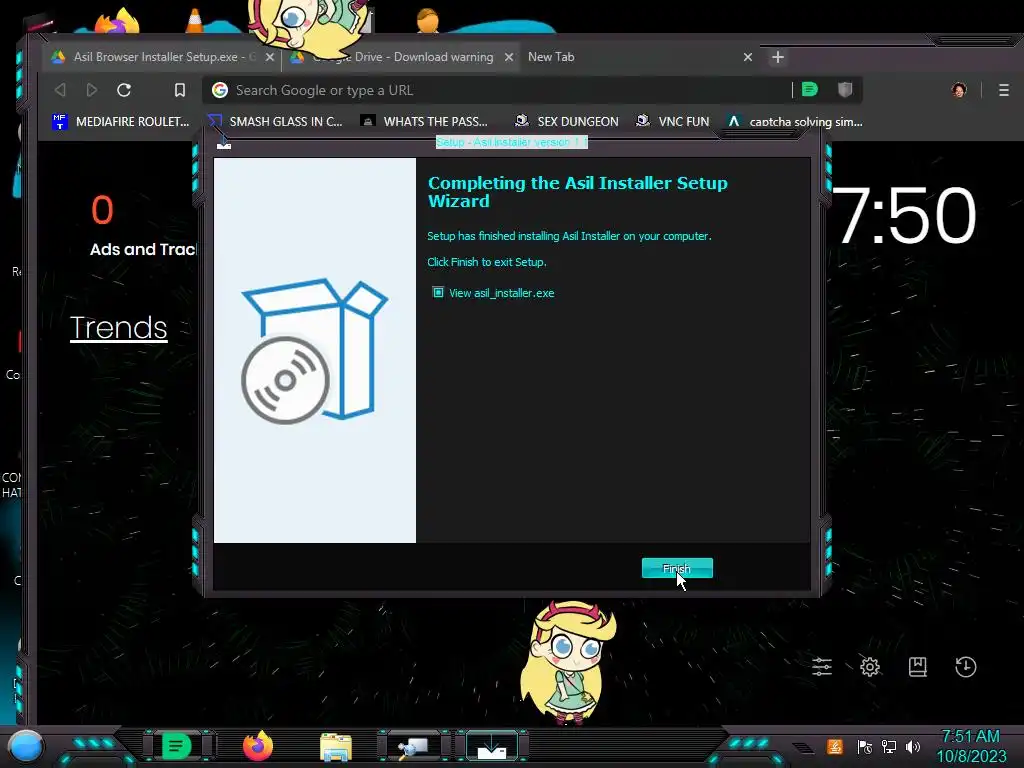Open a new browser tab with plus button

coord(778,57)
